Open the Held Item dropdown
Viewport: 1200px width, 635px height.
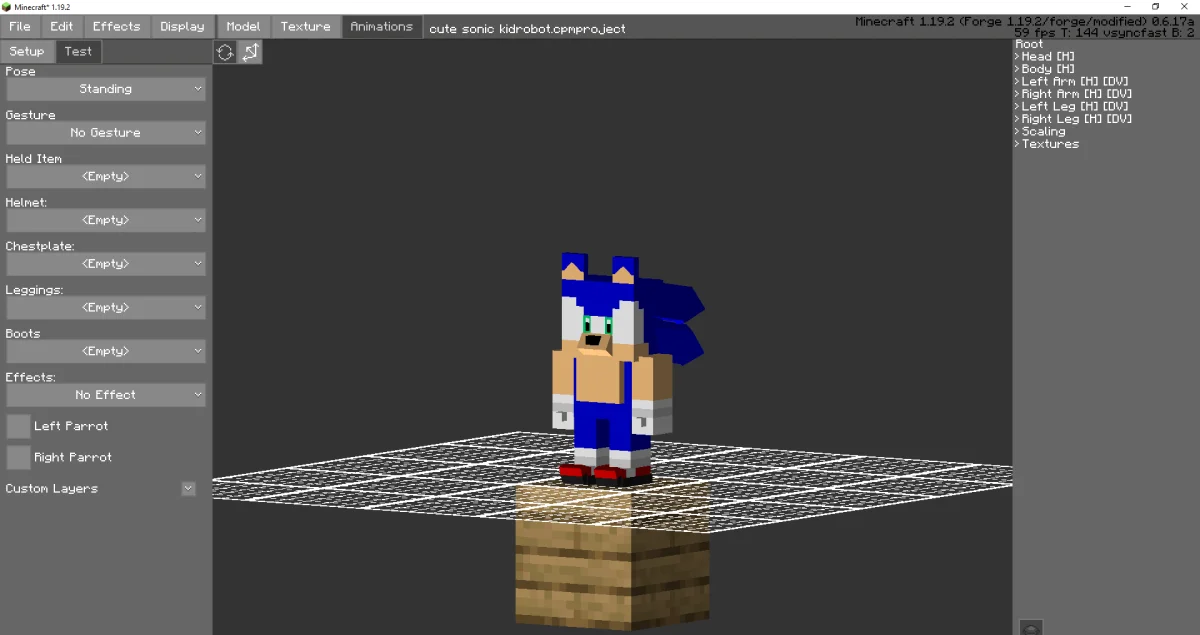[106, 176]
